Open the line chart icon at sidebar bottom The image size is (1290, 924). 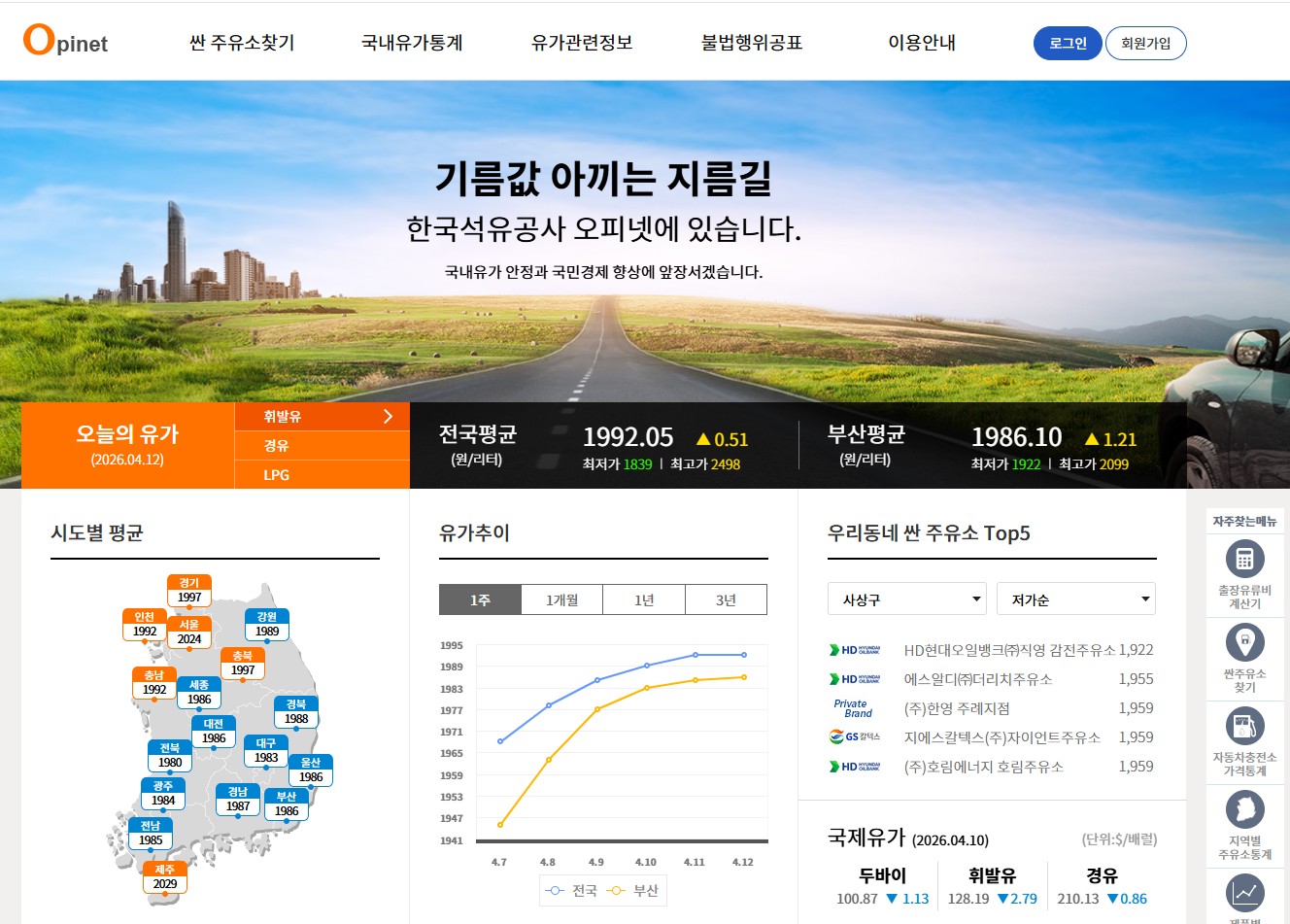[x=1244, y=891]
